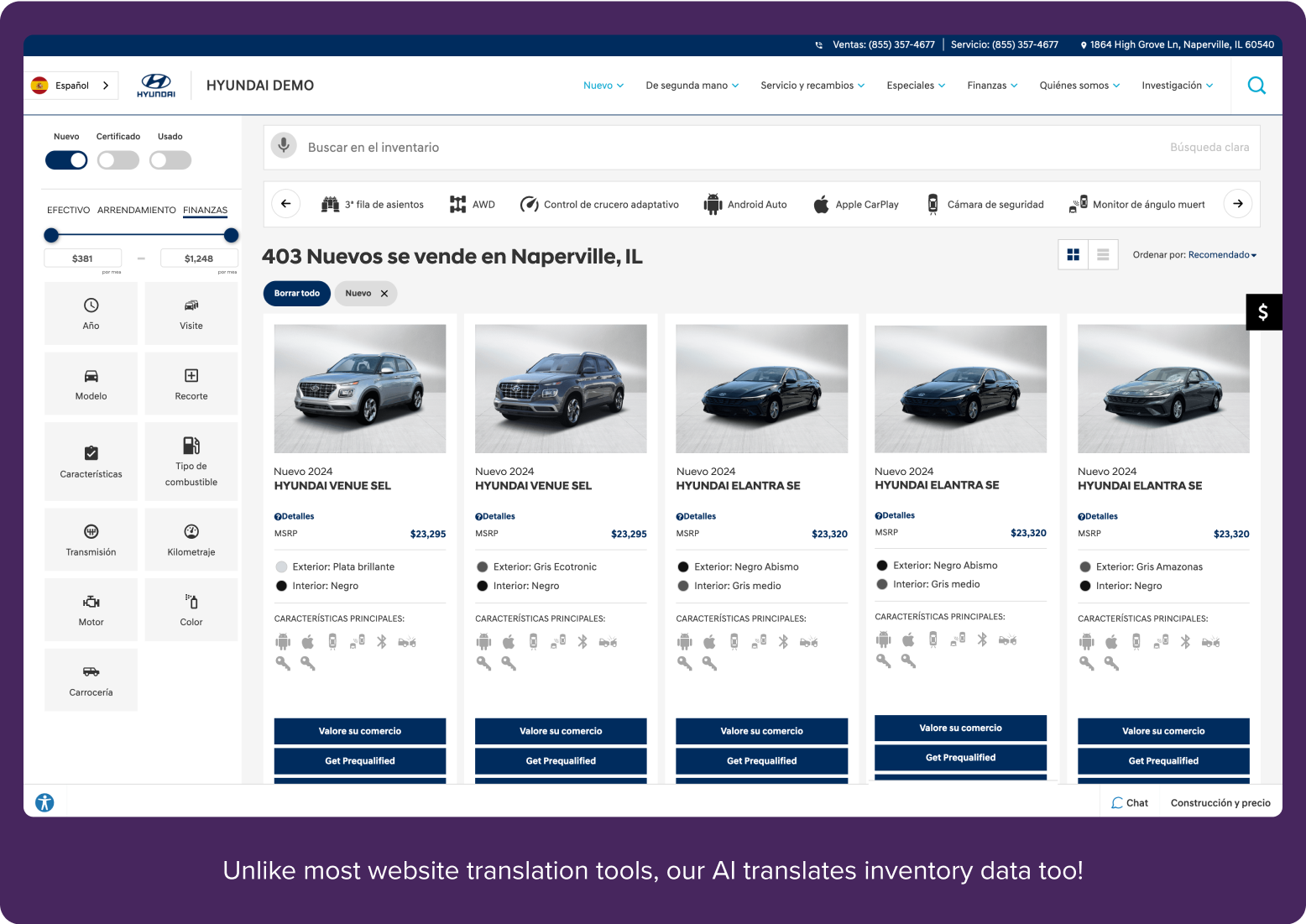Filter by Monitor de ángulo muerto
The image size is (1306, 924).
click(1137, 204)
